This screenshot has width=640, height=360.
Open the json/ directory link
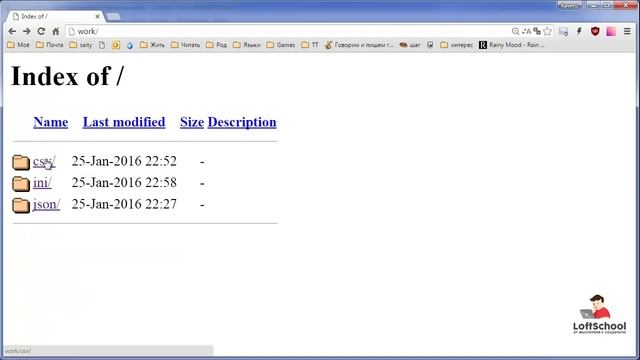47,204
